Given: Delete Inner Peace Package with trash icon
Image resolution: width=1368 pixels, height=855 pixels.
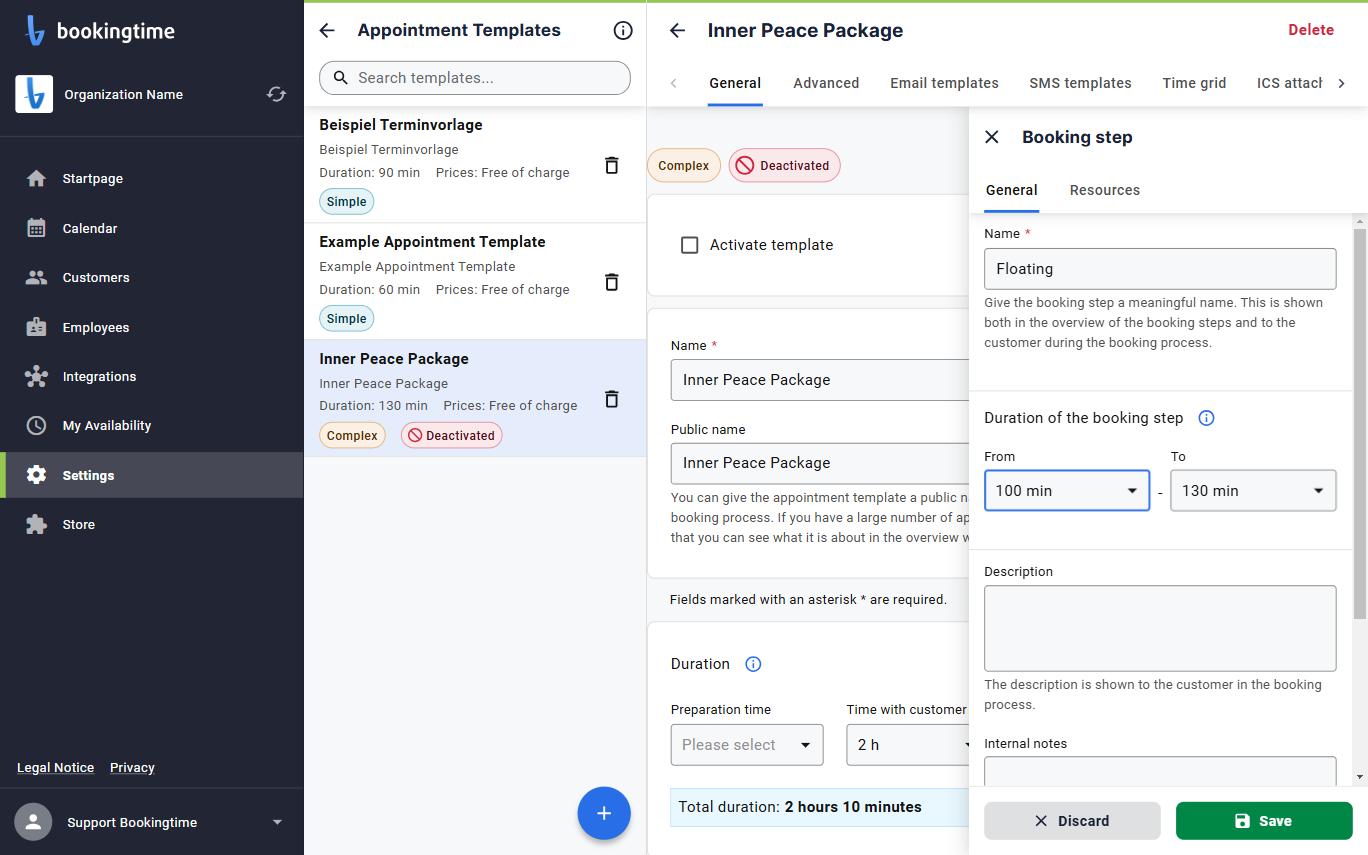Looking at the screenshot, I should click(612, 399).
